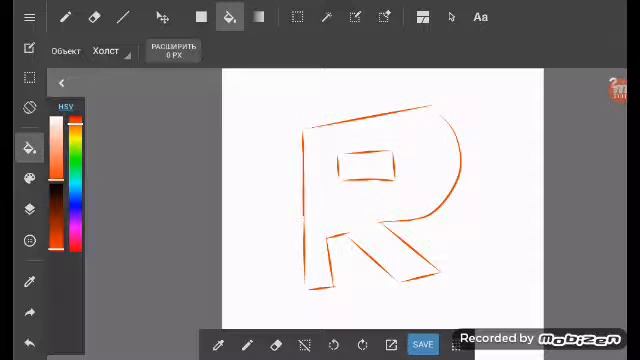
Task: Switch color mode via HSV label
Action: point(66,107)
